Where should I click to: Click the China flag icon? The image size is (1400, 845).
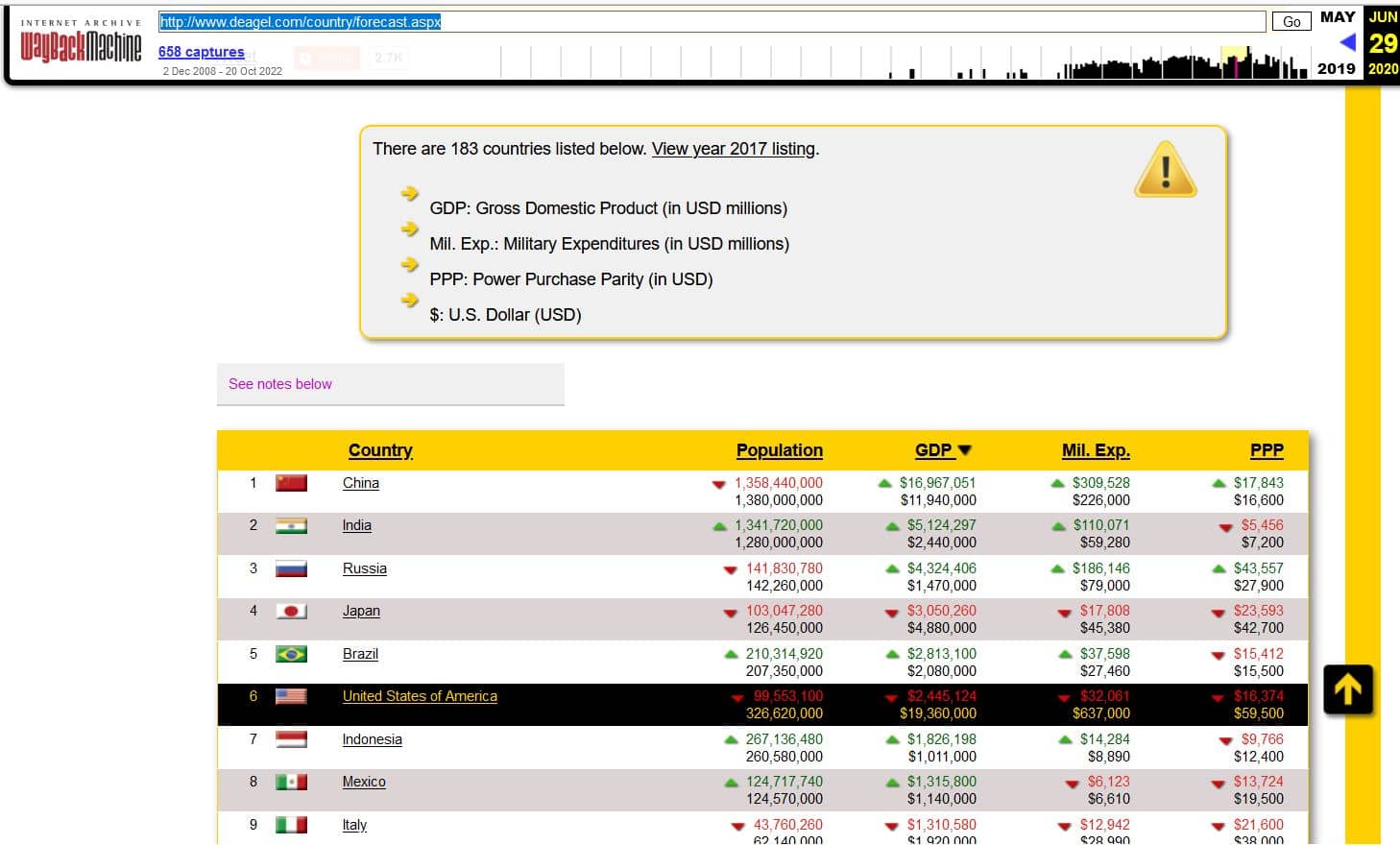point(291,483)
